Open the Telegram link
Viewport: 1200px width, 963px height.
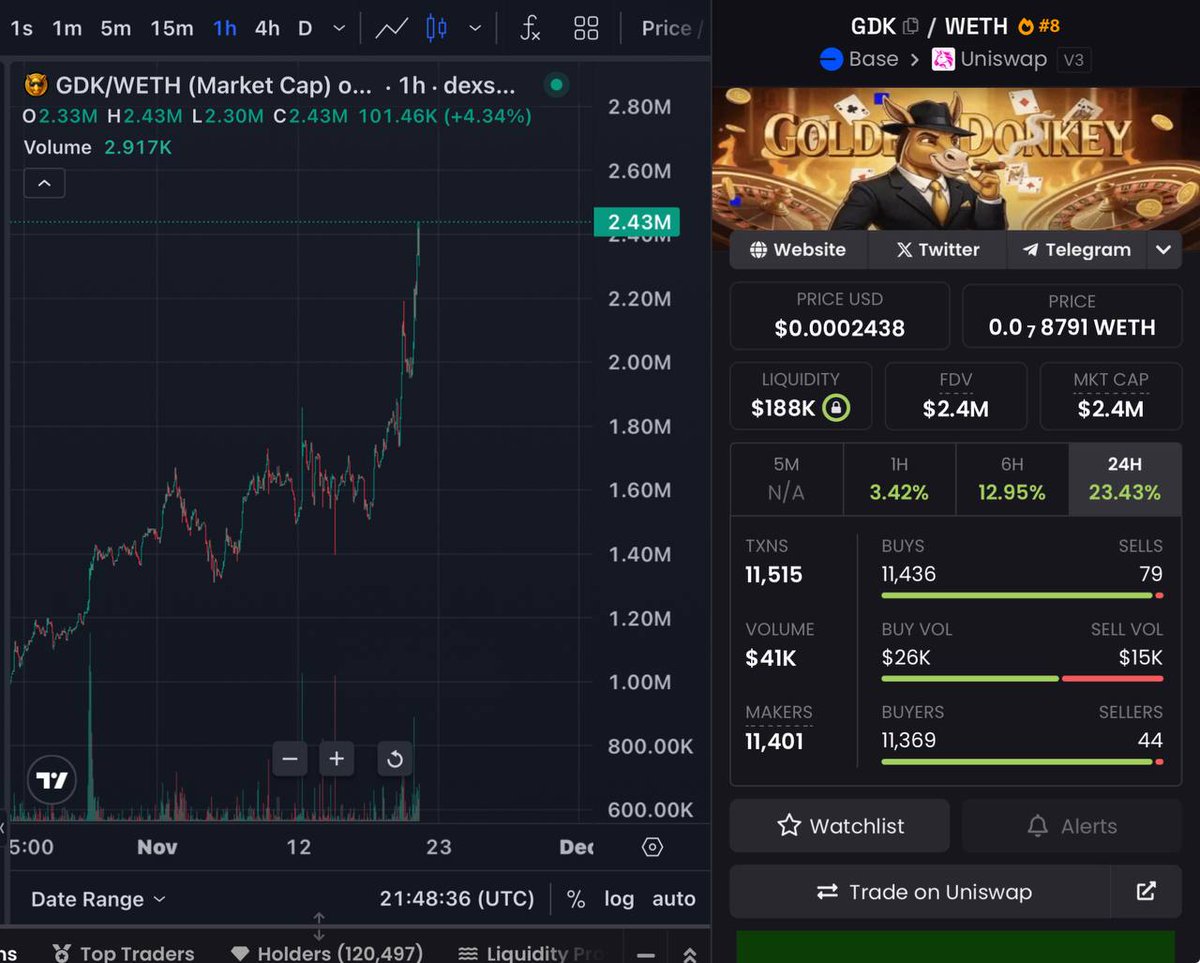point(1076,250)
